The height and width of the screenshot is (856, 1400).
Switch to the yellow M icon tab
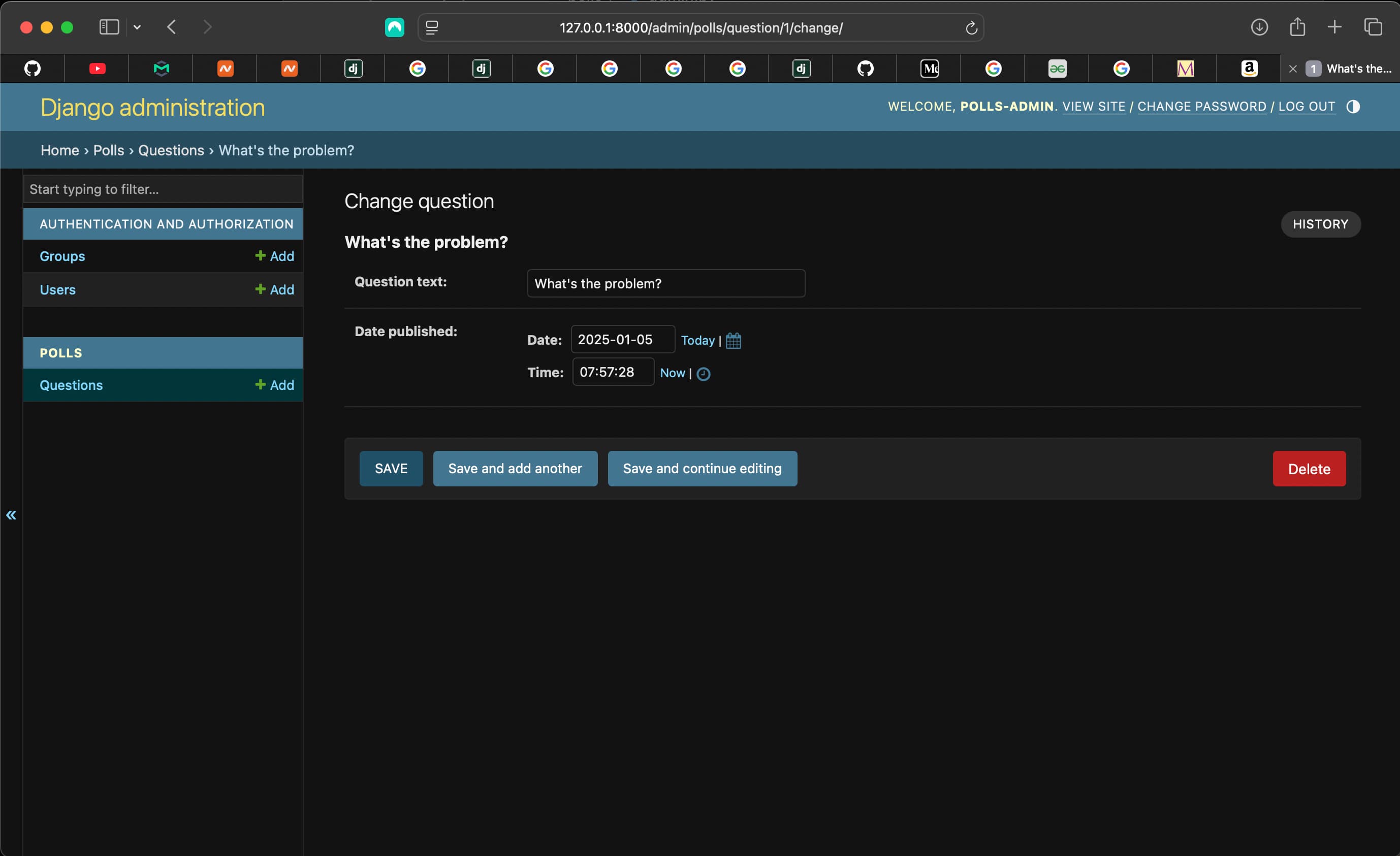coord(1185,69)
